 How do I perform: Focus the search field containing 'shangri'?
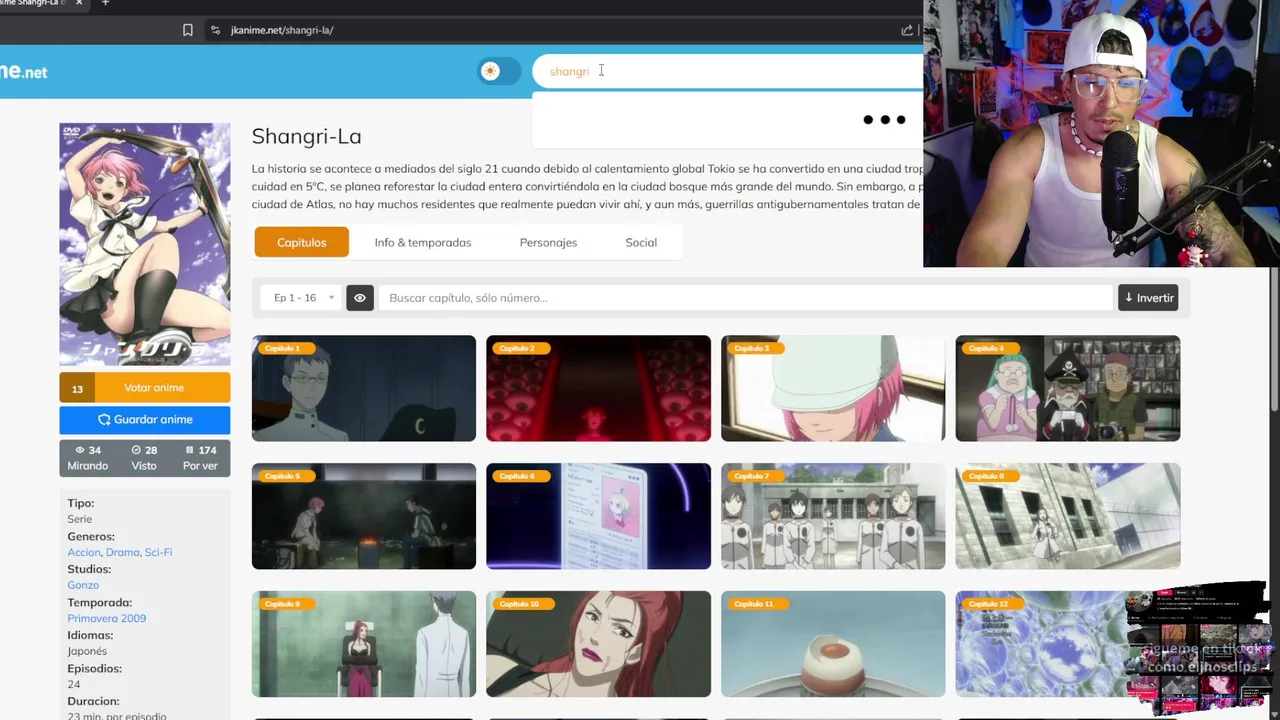click(x=728, y=71)
